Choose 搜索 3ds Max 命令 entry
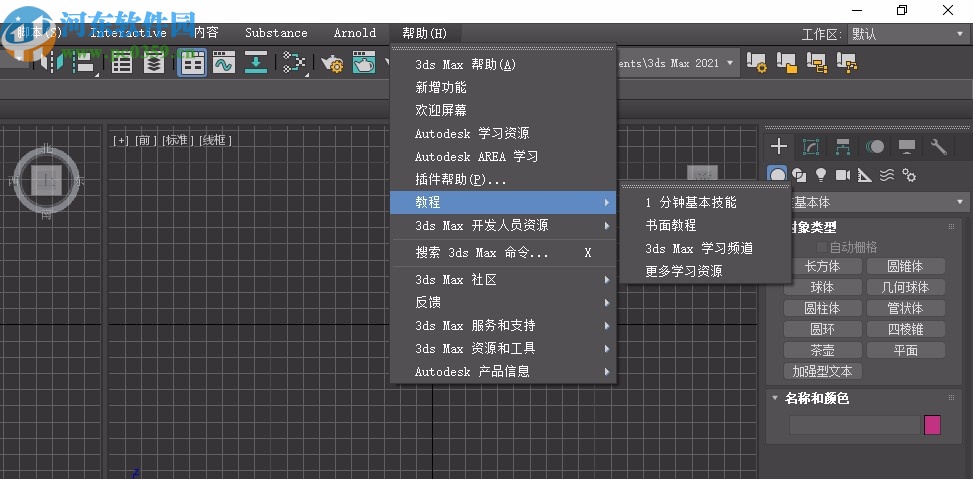This screenshot has width=973, height=479. coord(503,253)
